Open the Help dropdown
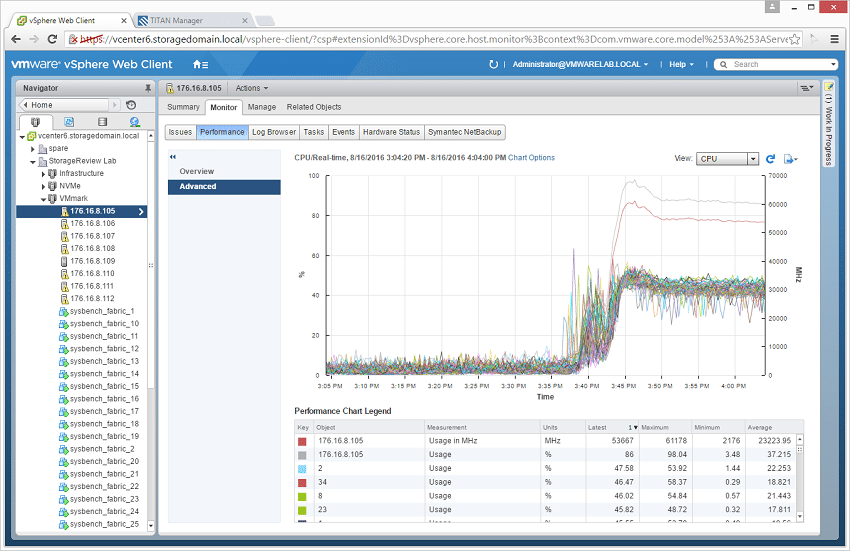The image size is (850, 551). coord(681,64)
